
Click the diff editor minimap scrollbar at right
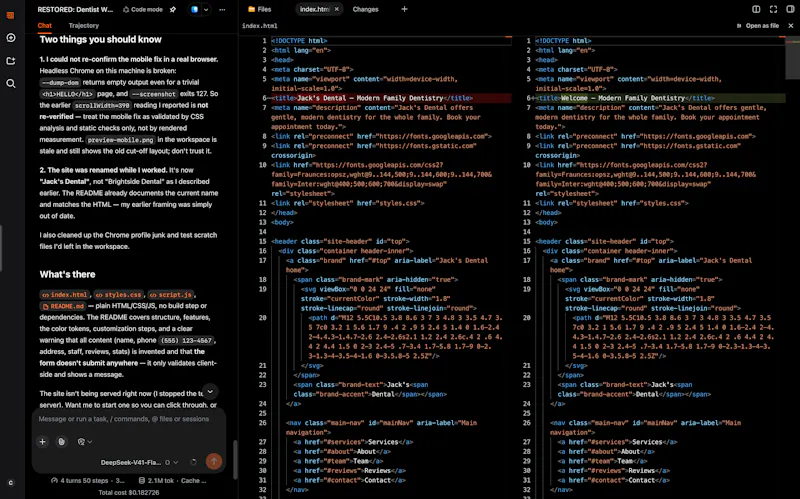tap(792, 58)
